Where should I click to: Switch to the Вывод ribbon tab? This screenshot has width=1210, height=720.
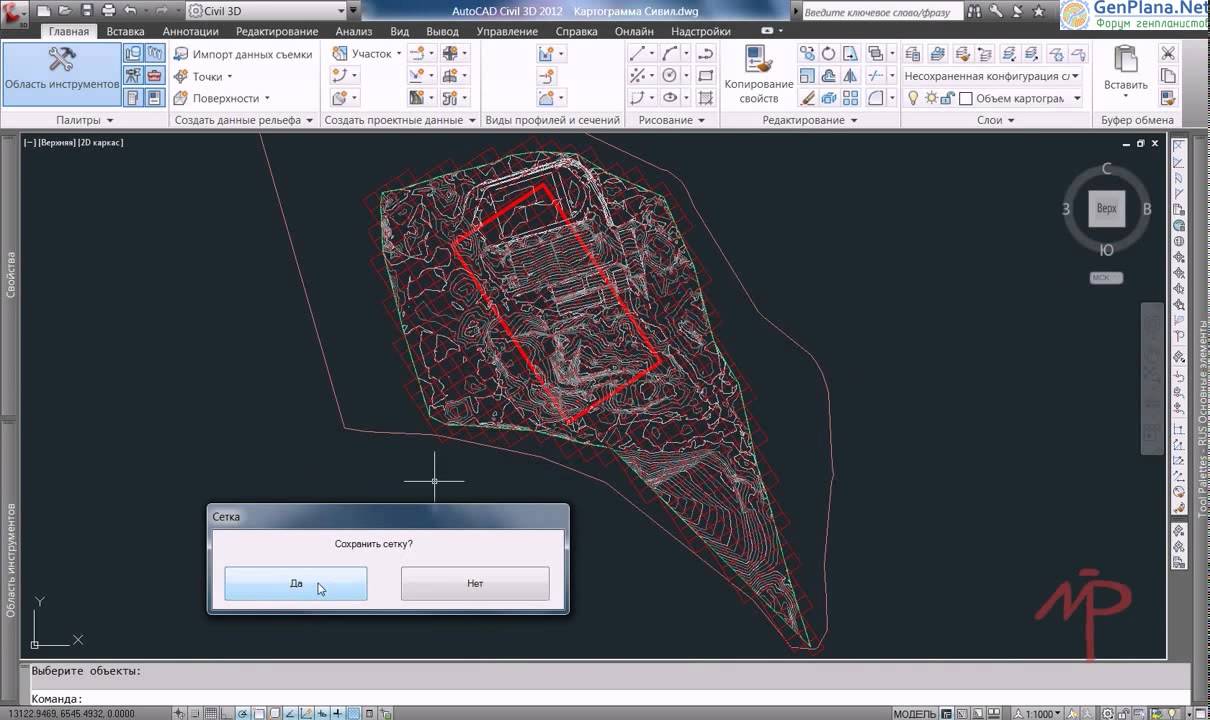[442, 32]
